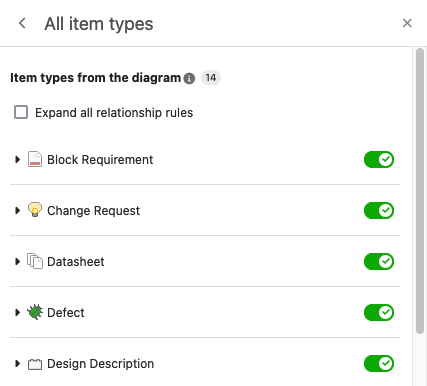The image size is (427, 386).
Task: Turn off the Design Description switch
Action: (x=379, y=363)
